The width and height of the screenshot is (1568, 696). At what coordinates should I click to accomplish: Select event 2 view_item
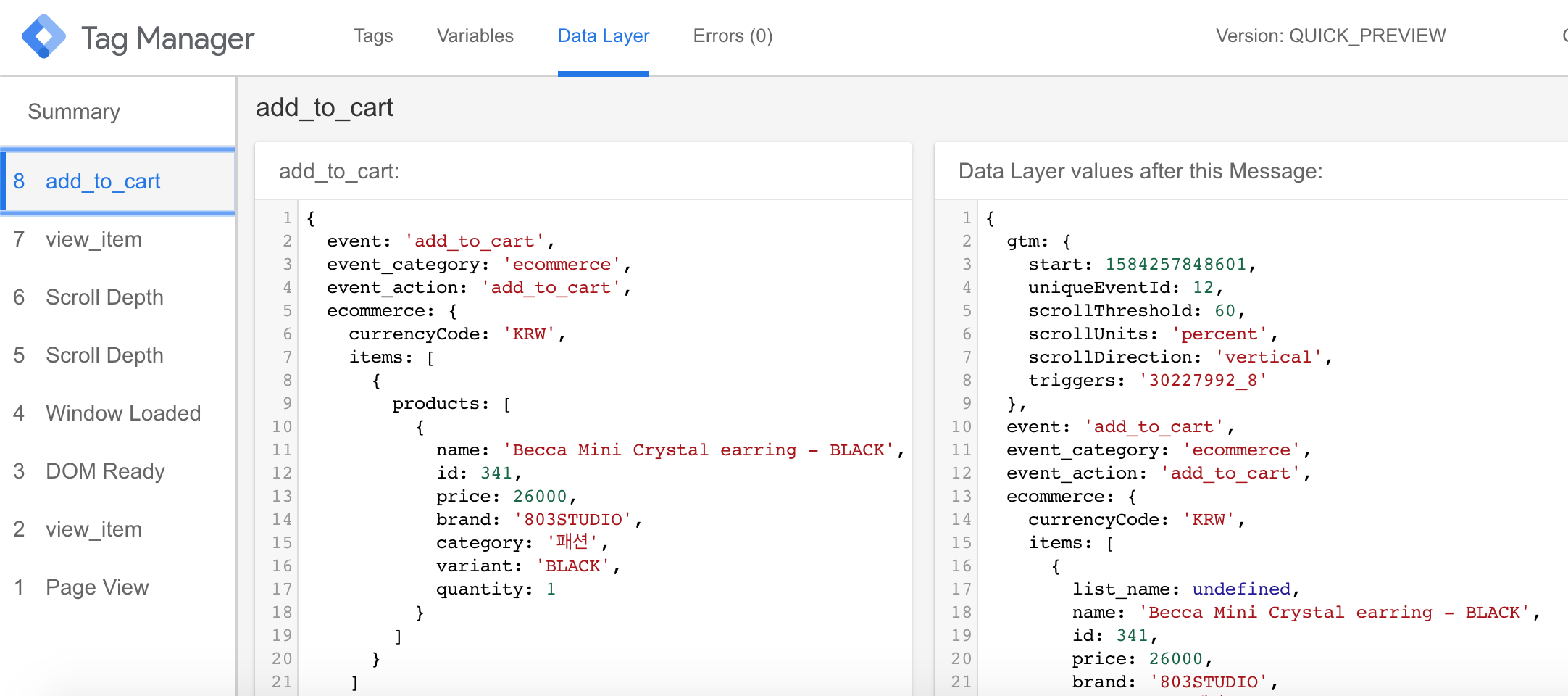click(x=117, y=529)
